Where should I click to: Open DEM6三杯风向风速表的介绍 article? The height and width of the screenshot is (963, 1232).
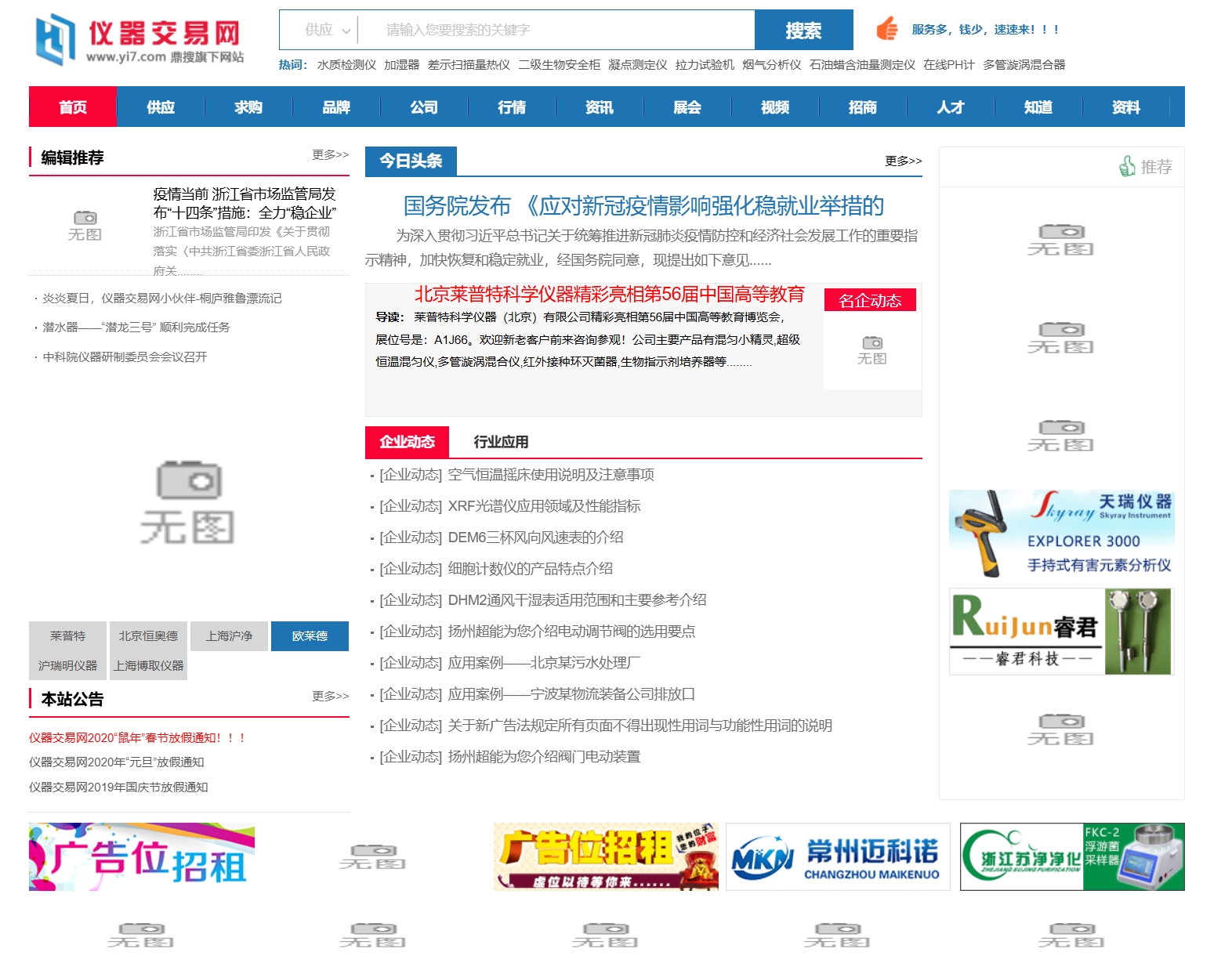tap(535, 538)
